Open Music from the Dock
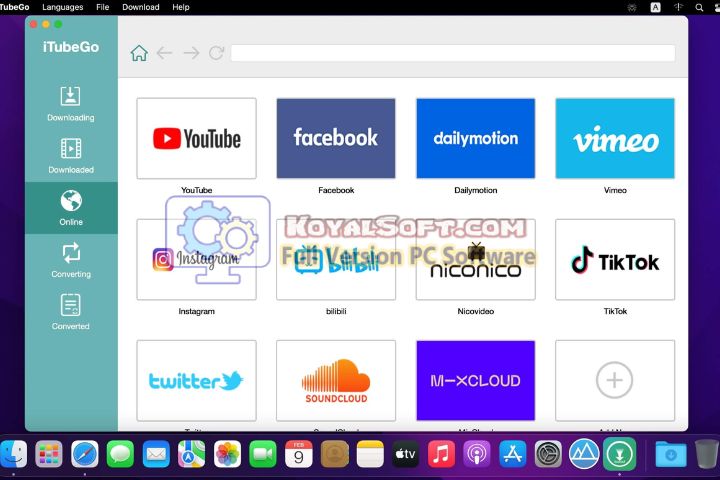The height and width of the screenshot is (480, 720). coord(441,454)
